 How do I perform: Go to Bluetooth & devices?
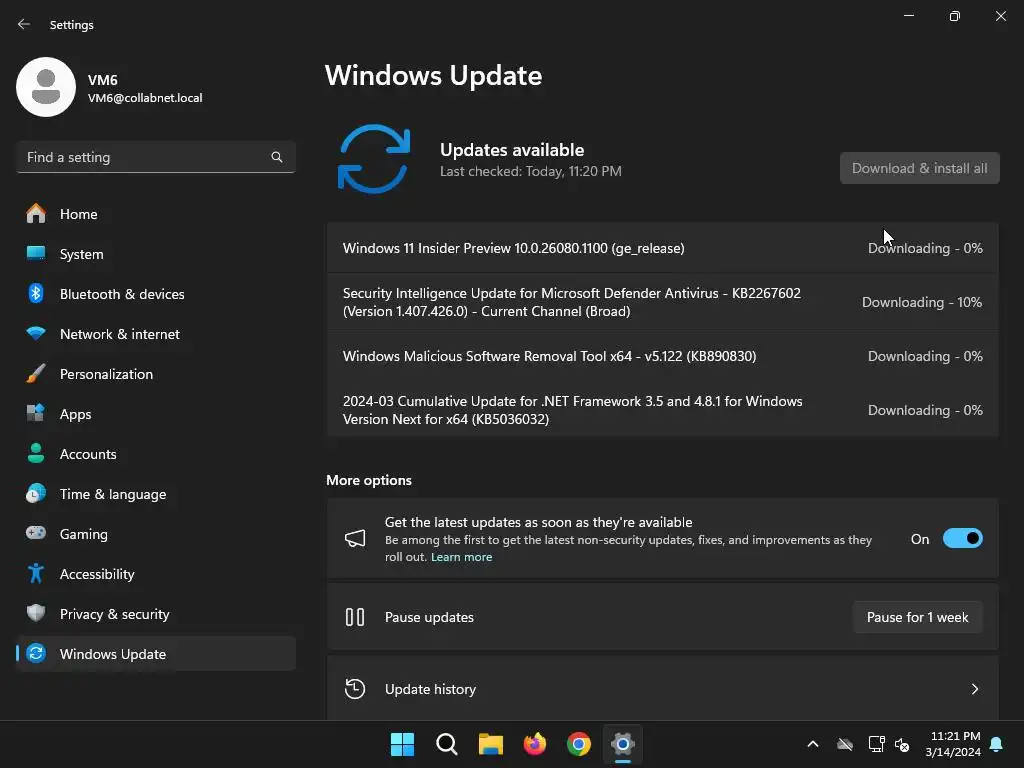tap(155, 294)
